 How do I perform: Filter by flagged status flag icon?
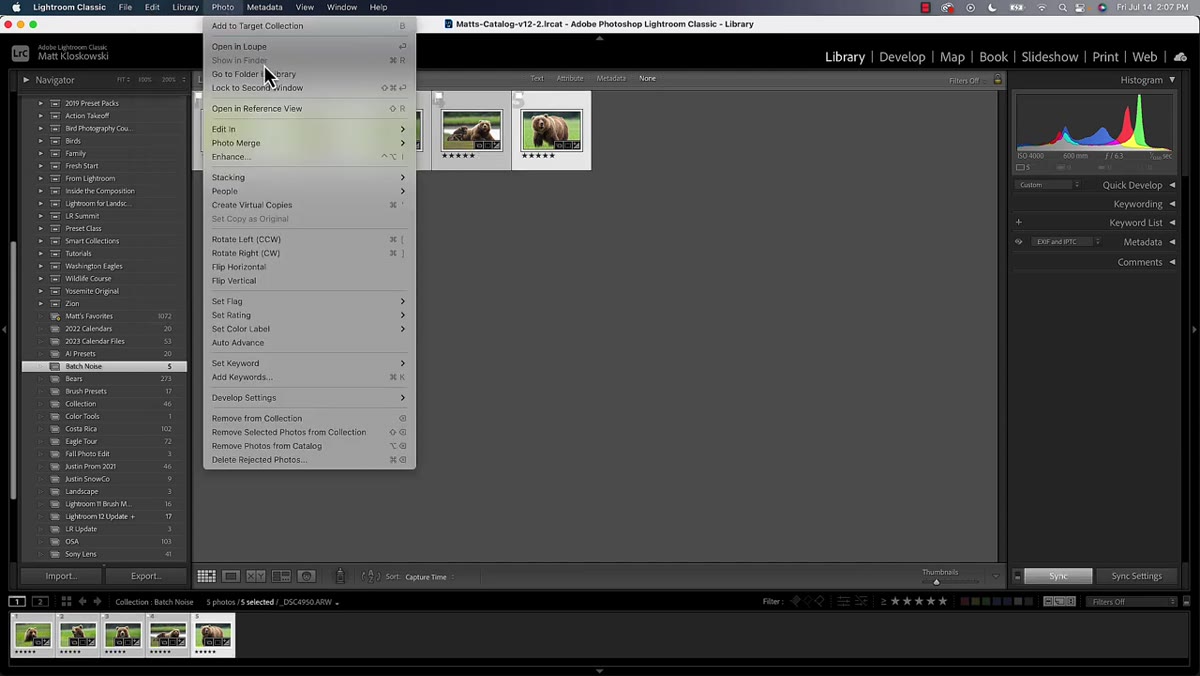pos(795,601)
